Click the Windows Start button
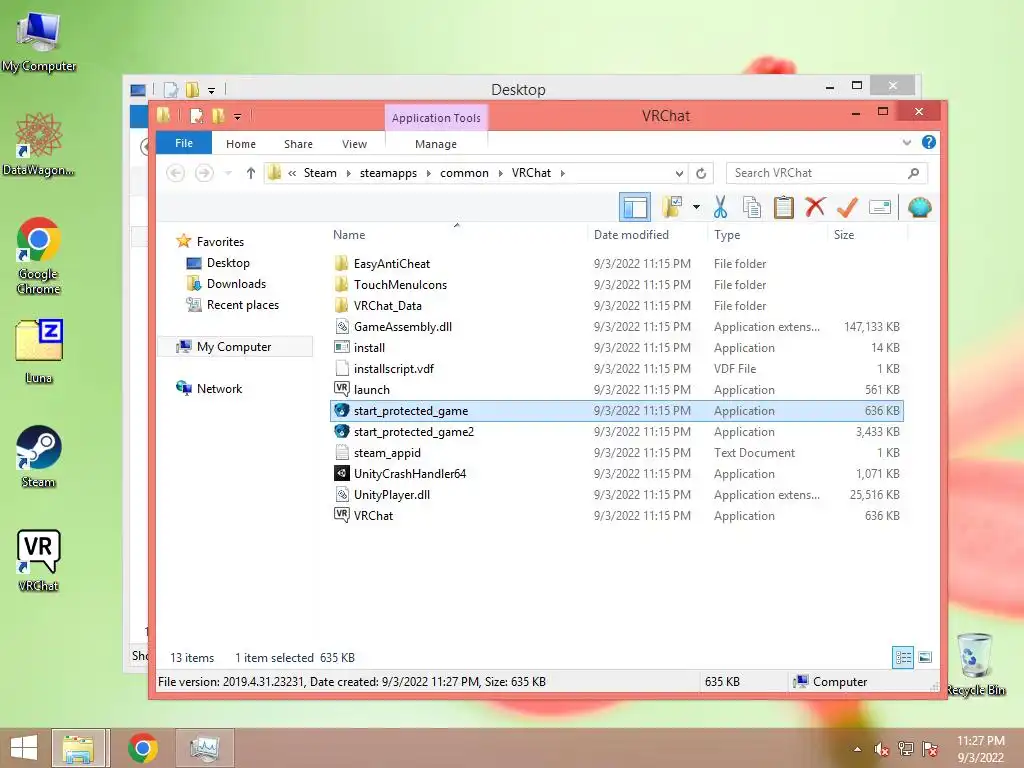The height and width of the screenshot is (768, 1024). [x=24, y=748]
